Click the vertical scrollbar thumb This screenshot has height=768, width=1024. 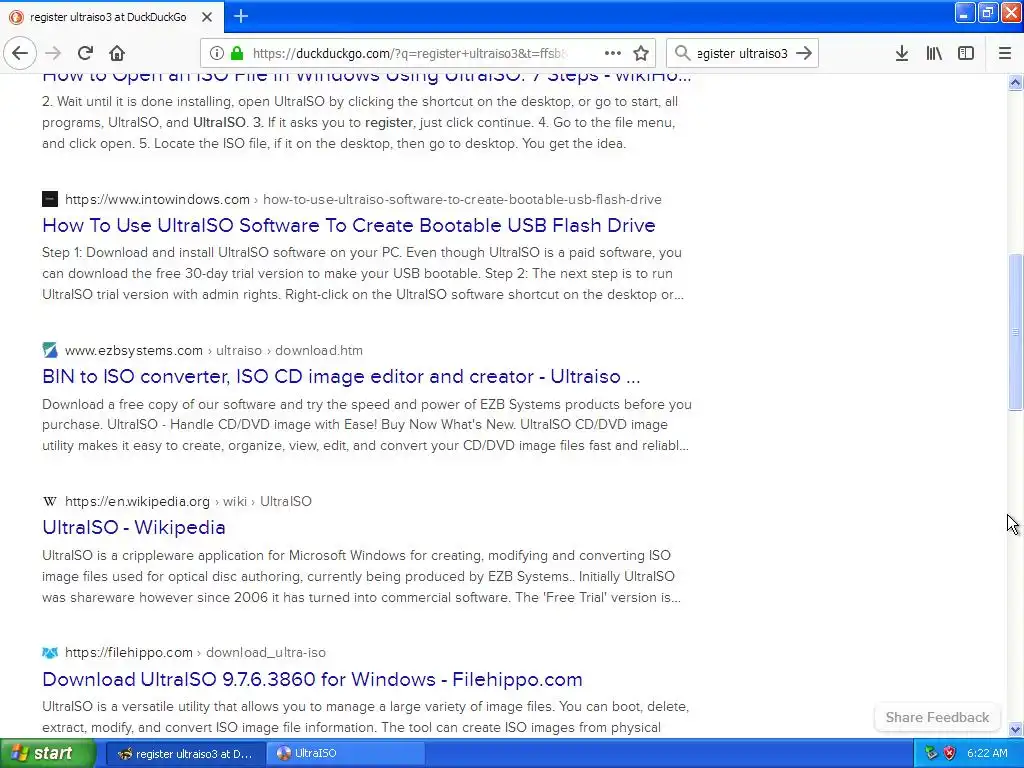[1015, 332]
